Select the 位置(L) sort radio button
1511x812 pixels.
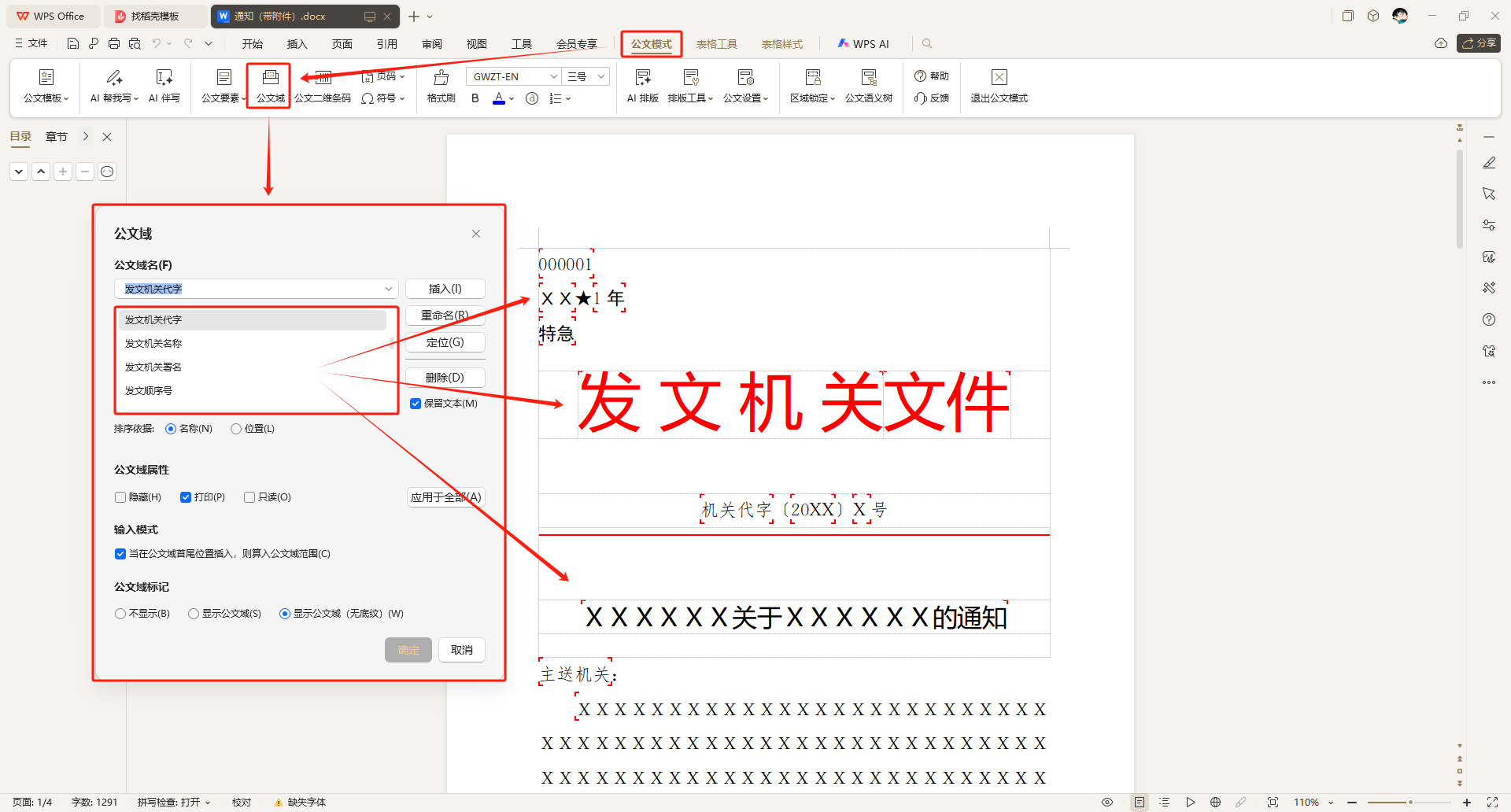click(236, 429)
